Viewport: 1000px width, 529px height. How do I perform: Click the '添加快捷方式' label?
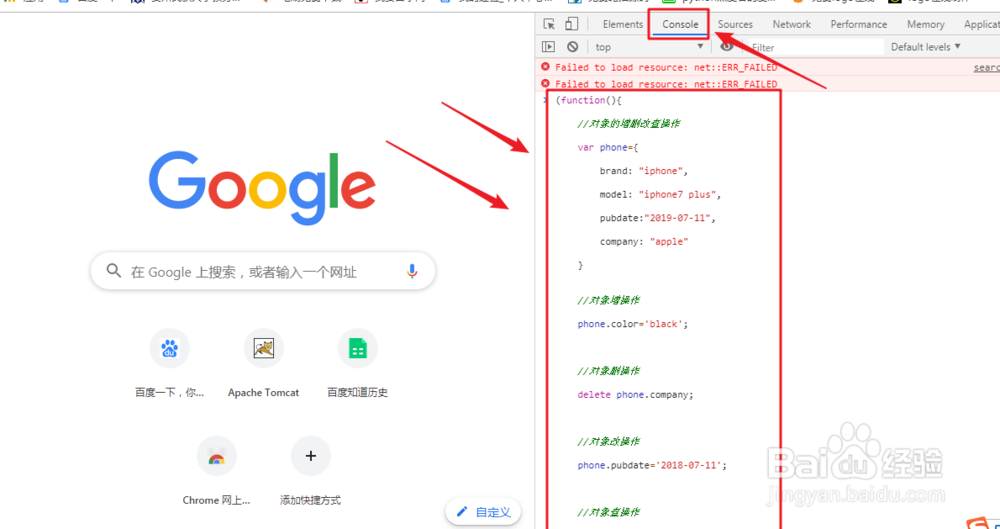[x=311, y=500]
